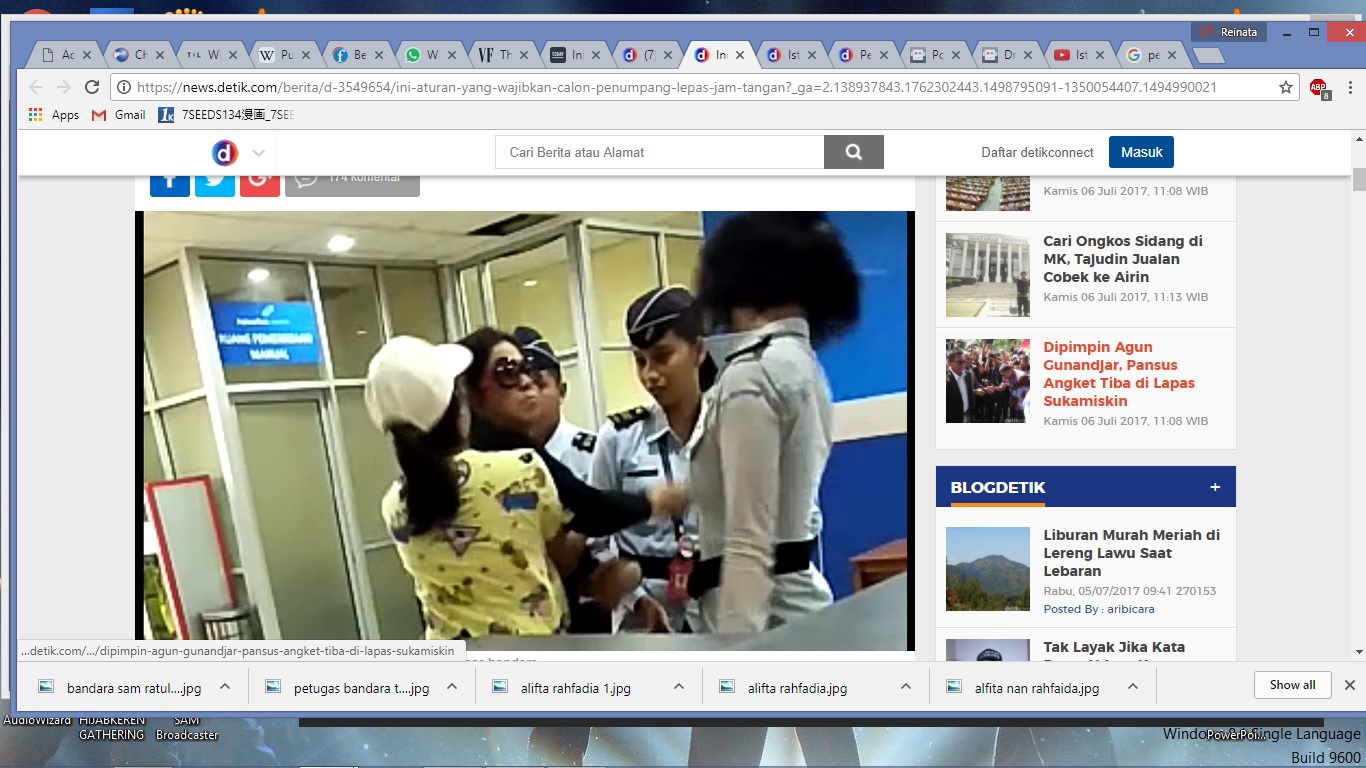This screenshot has height=768, width=1366.
Task: Switch to the Google 'pe' tab
Action: pos(1151,55)
